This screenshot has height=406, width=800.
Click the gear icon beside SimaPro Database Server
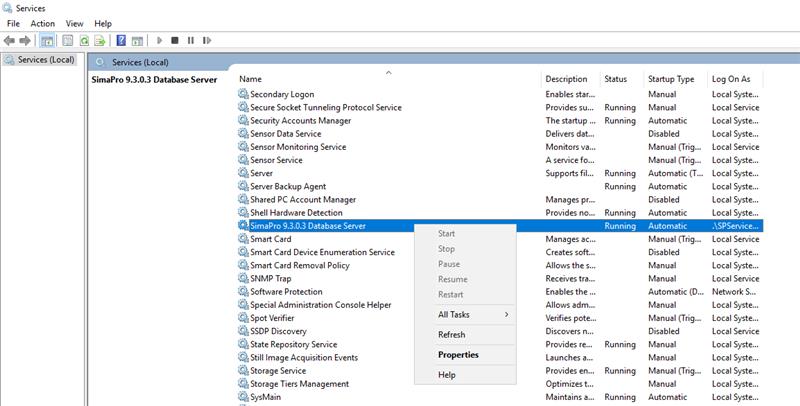pos(243,225)
